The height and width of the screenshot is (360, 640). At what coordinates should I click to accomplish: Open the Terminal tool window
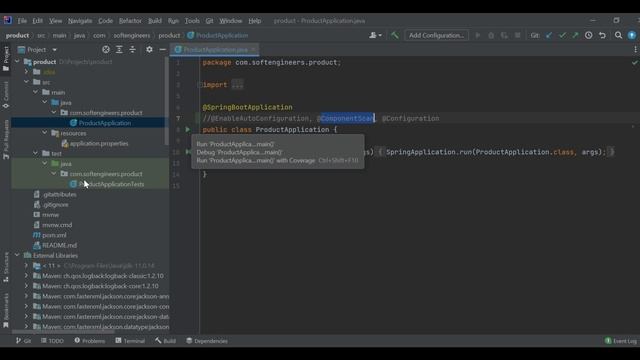coord(130,341)
